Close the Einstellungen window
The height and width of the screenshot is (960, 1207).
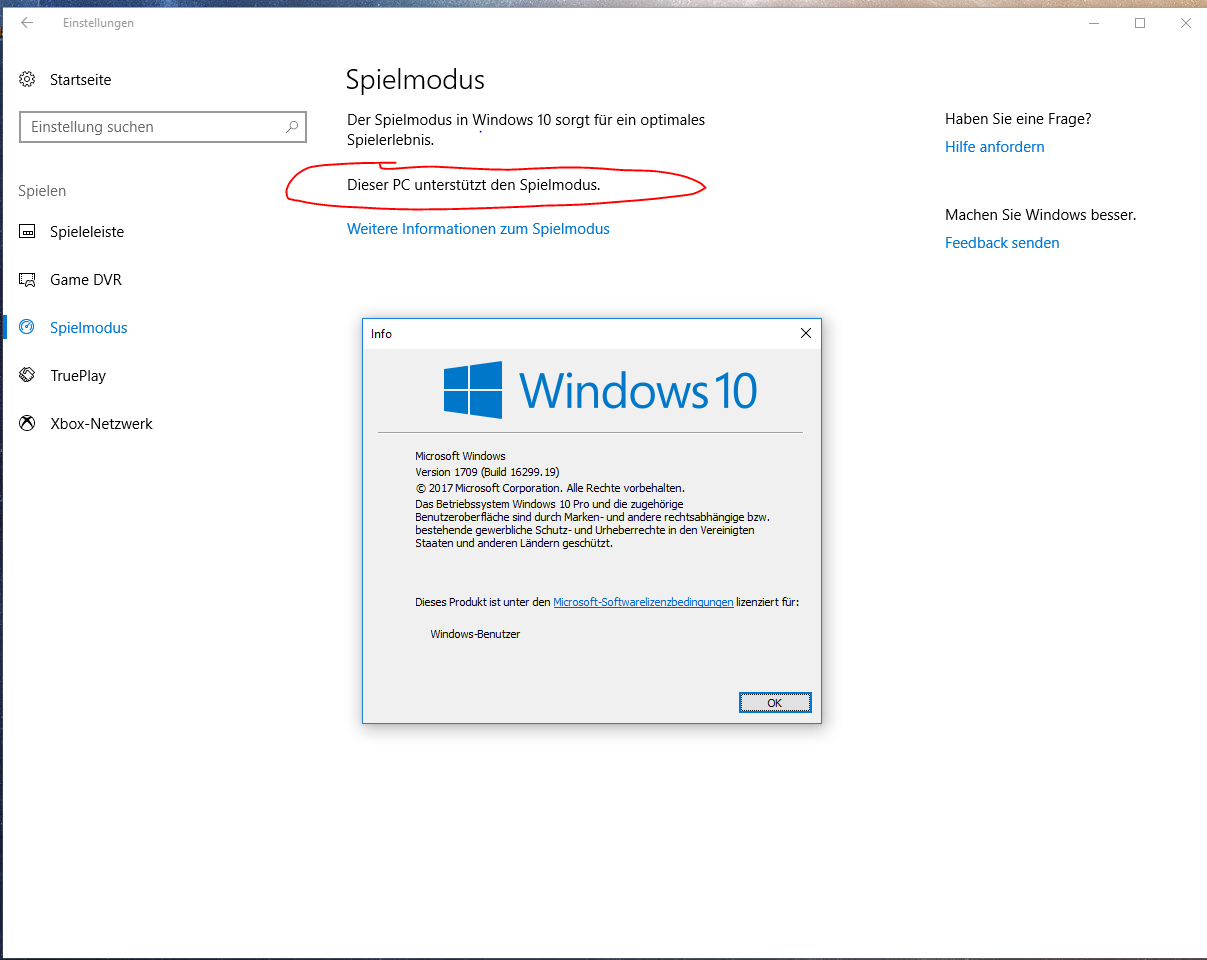pyautogui.click(x=1186, y=23)
